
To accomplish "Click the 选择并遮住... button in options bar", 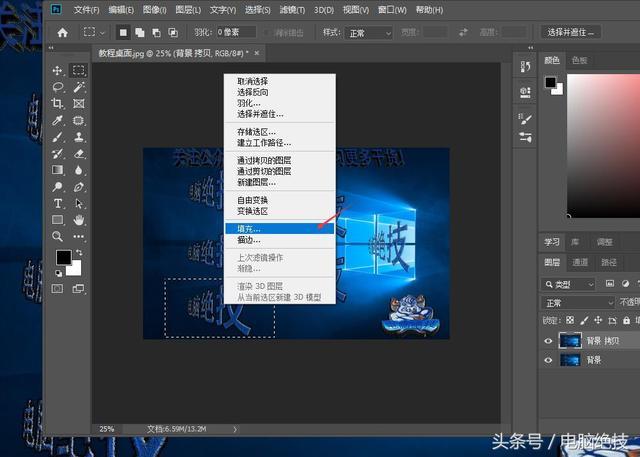I will [x=571, y=32].
